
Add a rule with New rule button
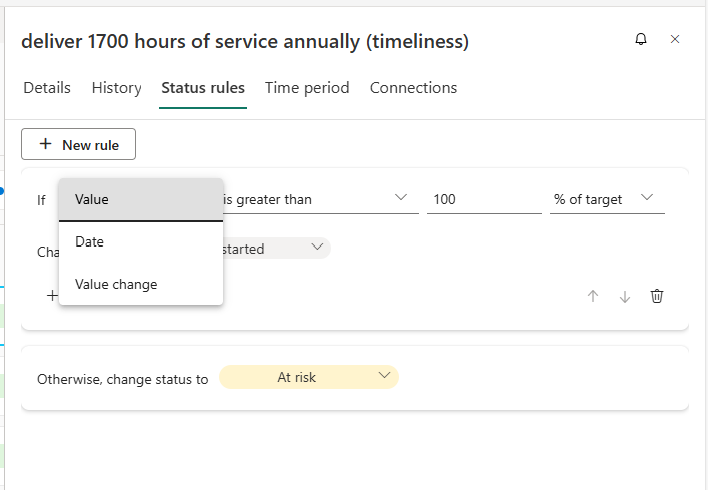coord(78,145)
